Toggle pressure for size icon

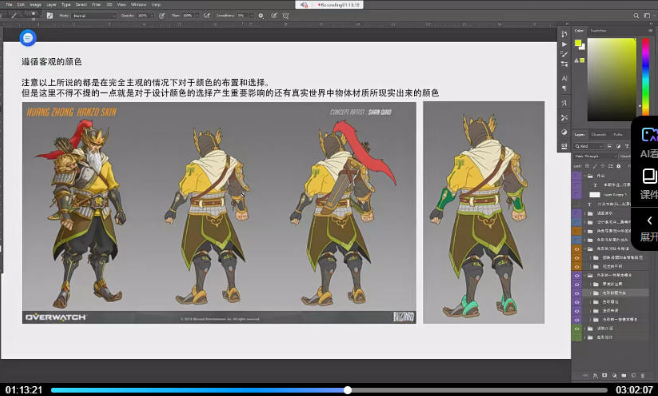point(274,16)
